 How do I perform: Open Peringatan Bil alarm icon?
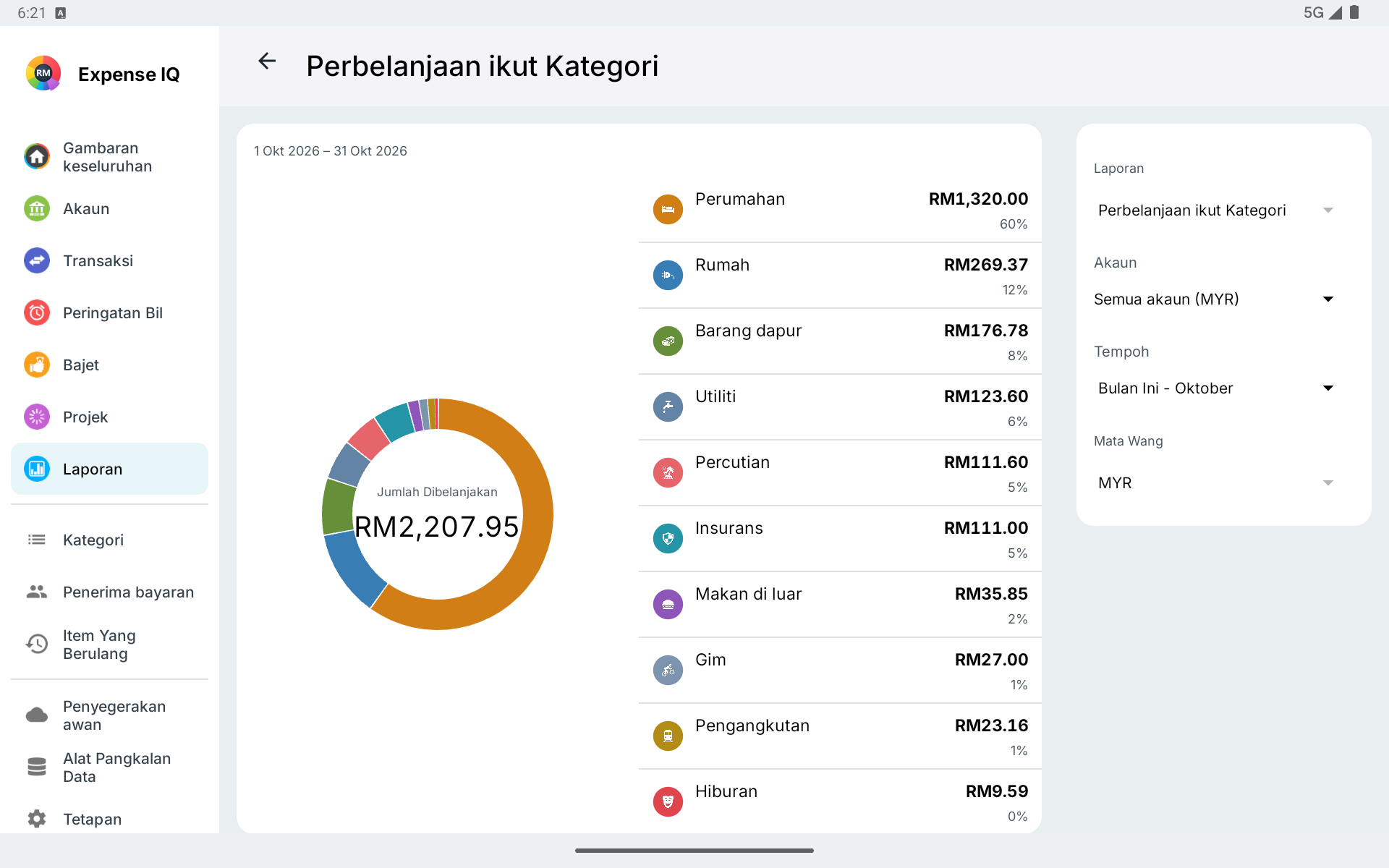coord(37,313)
